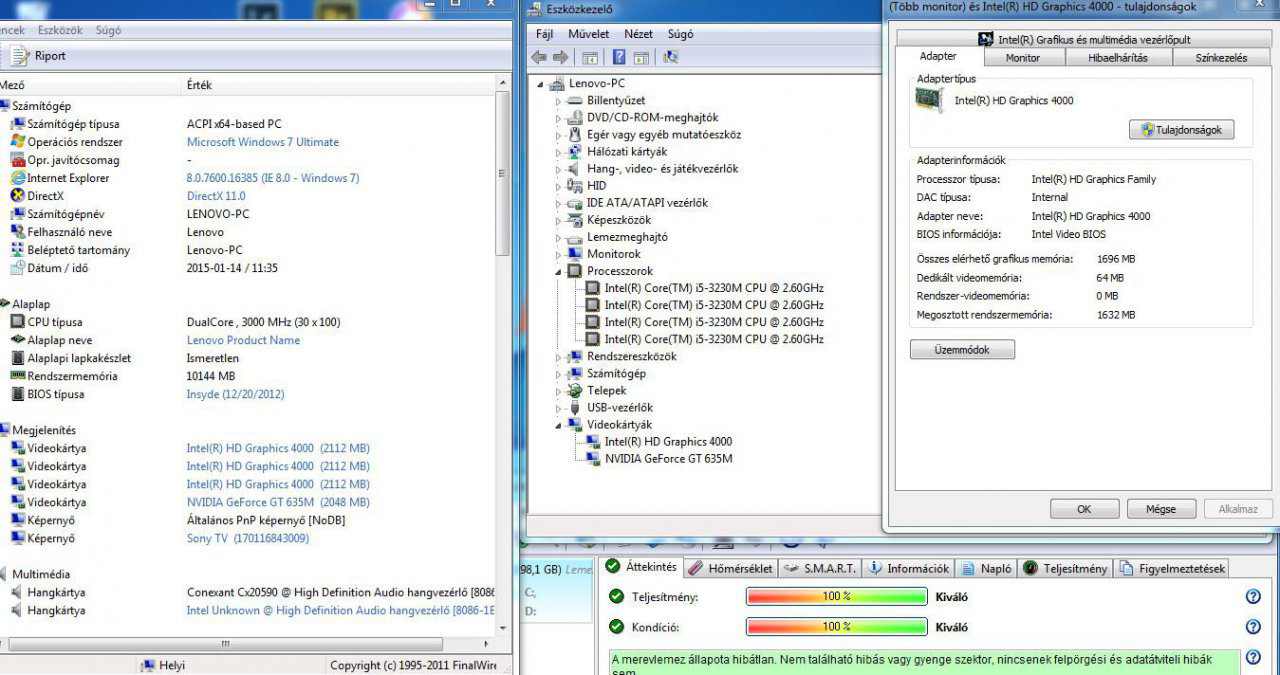Click the help icon beside Teljesítmény bar
This screenshot has height=675, width=1280.
pos(1253,597)
